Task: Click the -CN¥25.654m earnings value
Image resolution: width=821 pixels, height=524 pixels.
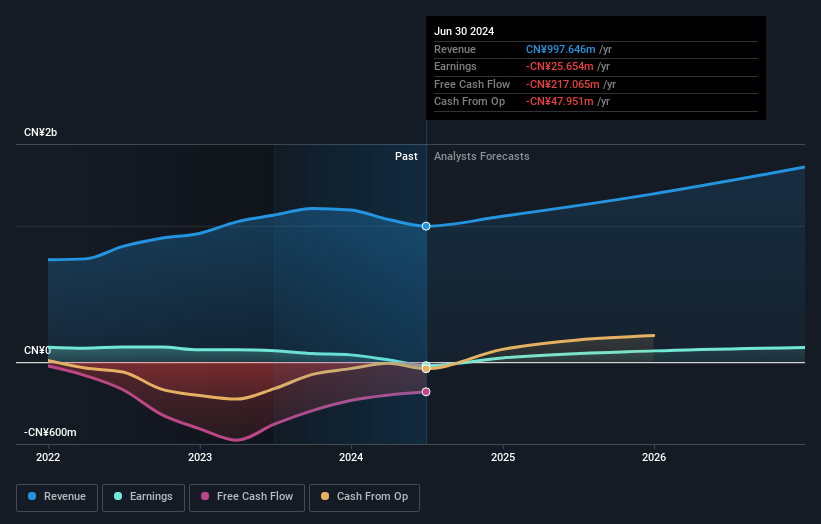Action: point(560,66)
